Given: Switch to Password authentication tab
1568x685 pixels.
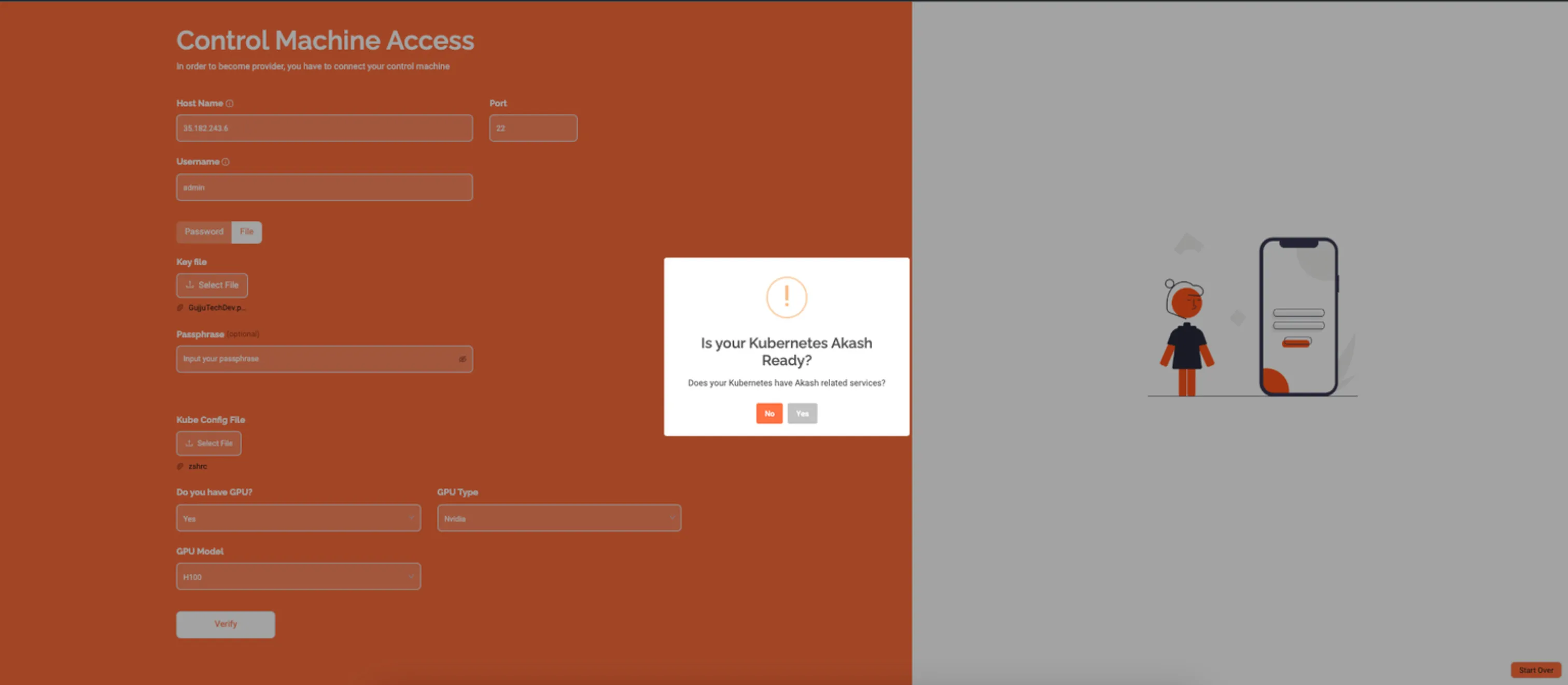Looking at the screenshot, I should click(204, 232).
